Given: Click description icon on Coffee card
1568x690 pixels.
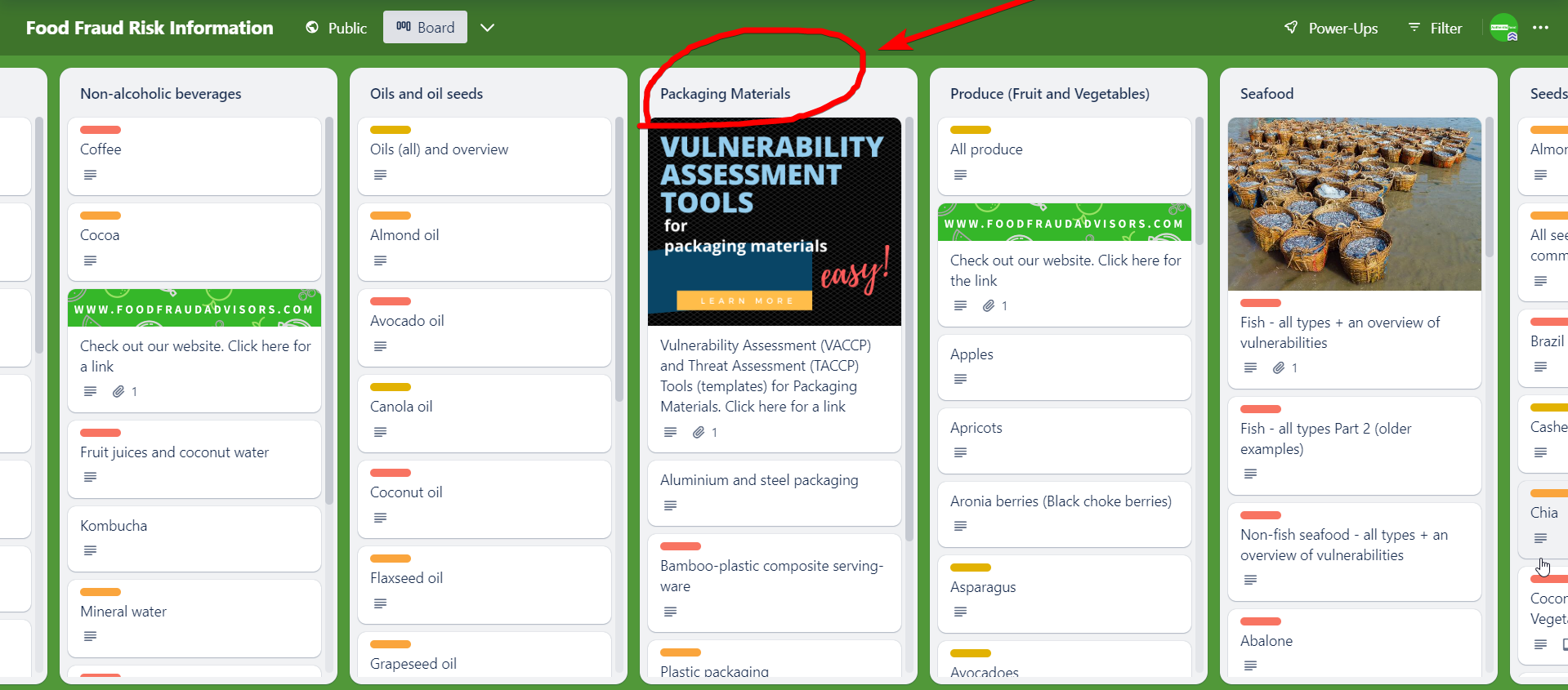Looking at the screenshot, I should click(x=90, y=175).
